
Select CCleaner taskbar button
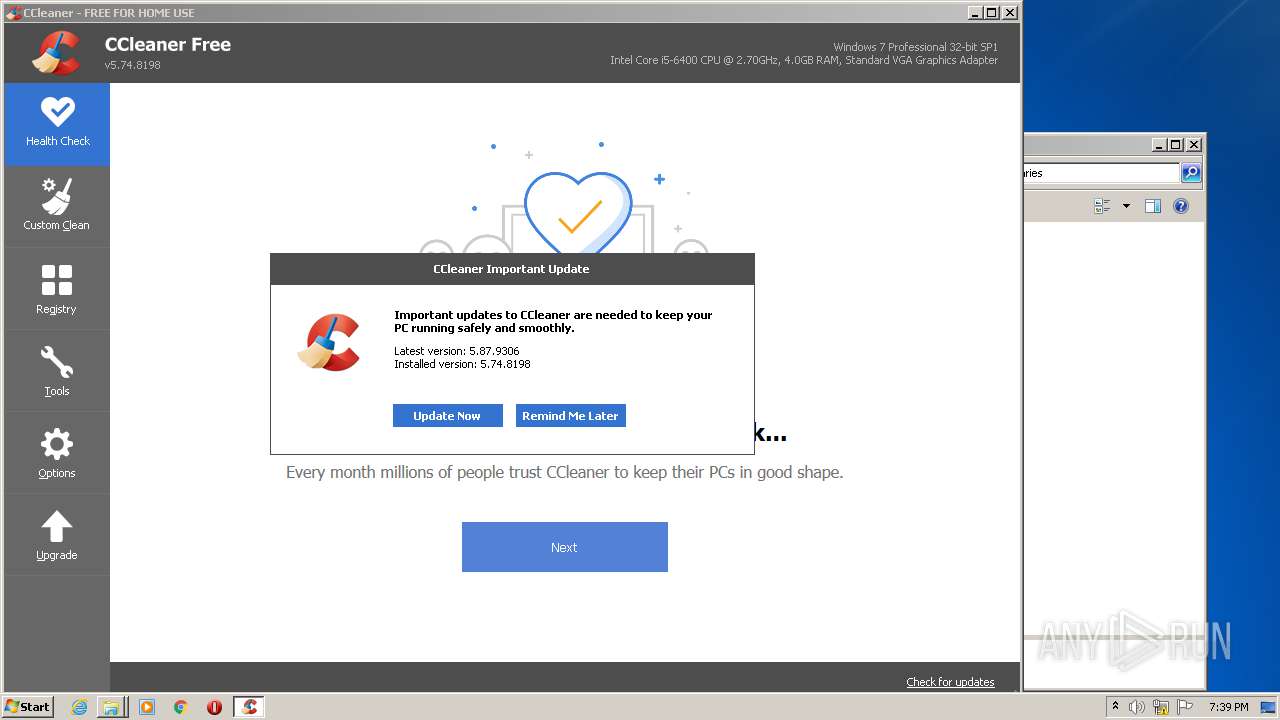[x=249, y=707]
